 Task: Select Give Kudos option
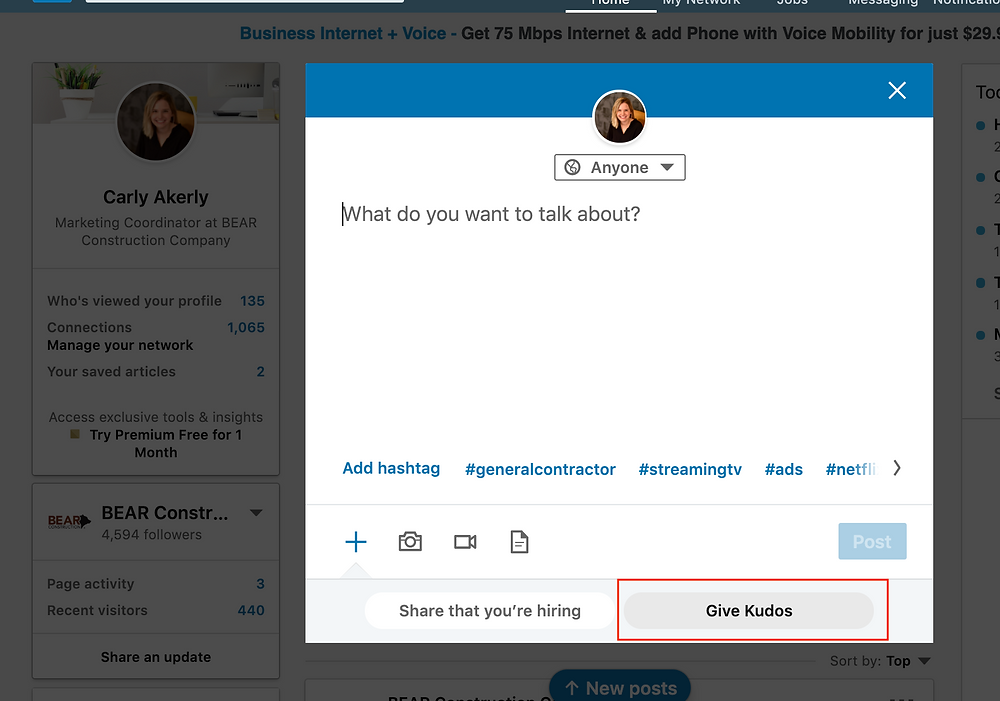749,611
